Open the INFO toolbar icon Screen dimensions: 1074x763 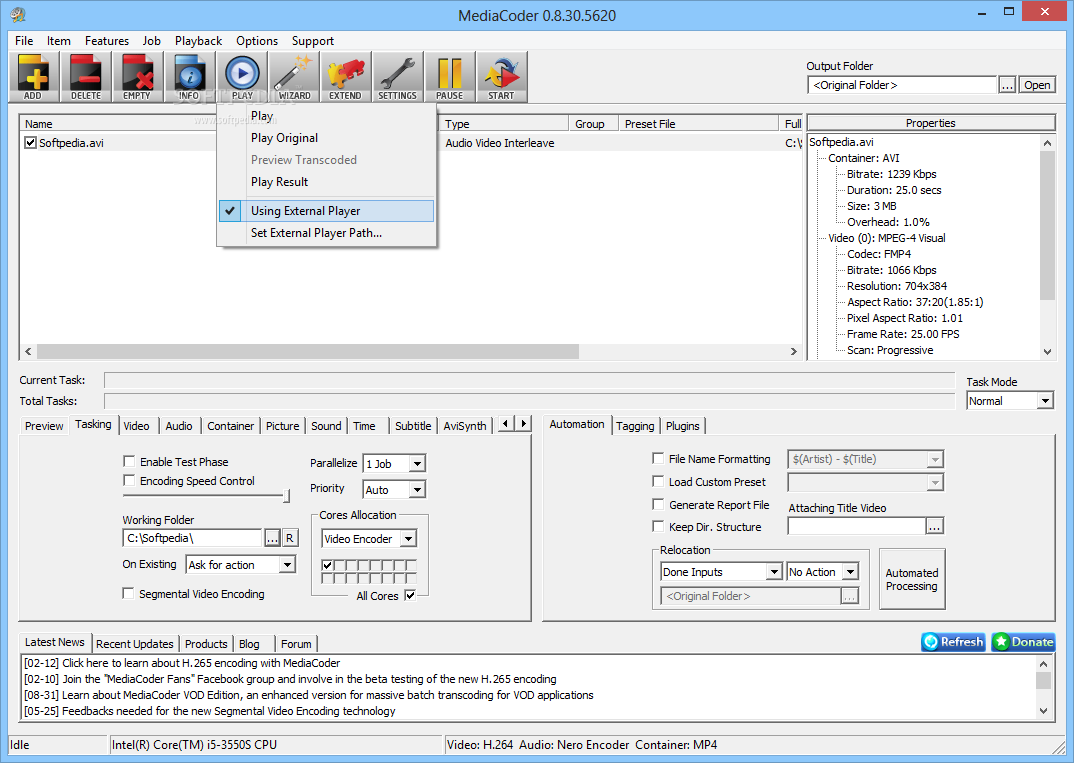(189, 77)
